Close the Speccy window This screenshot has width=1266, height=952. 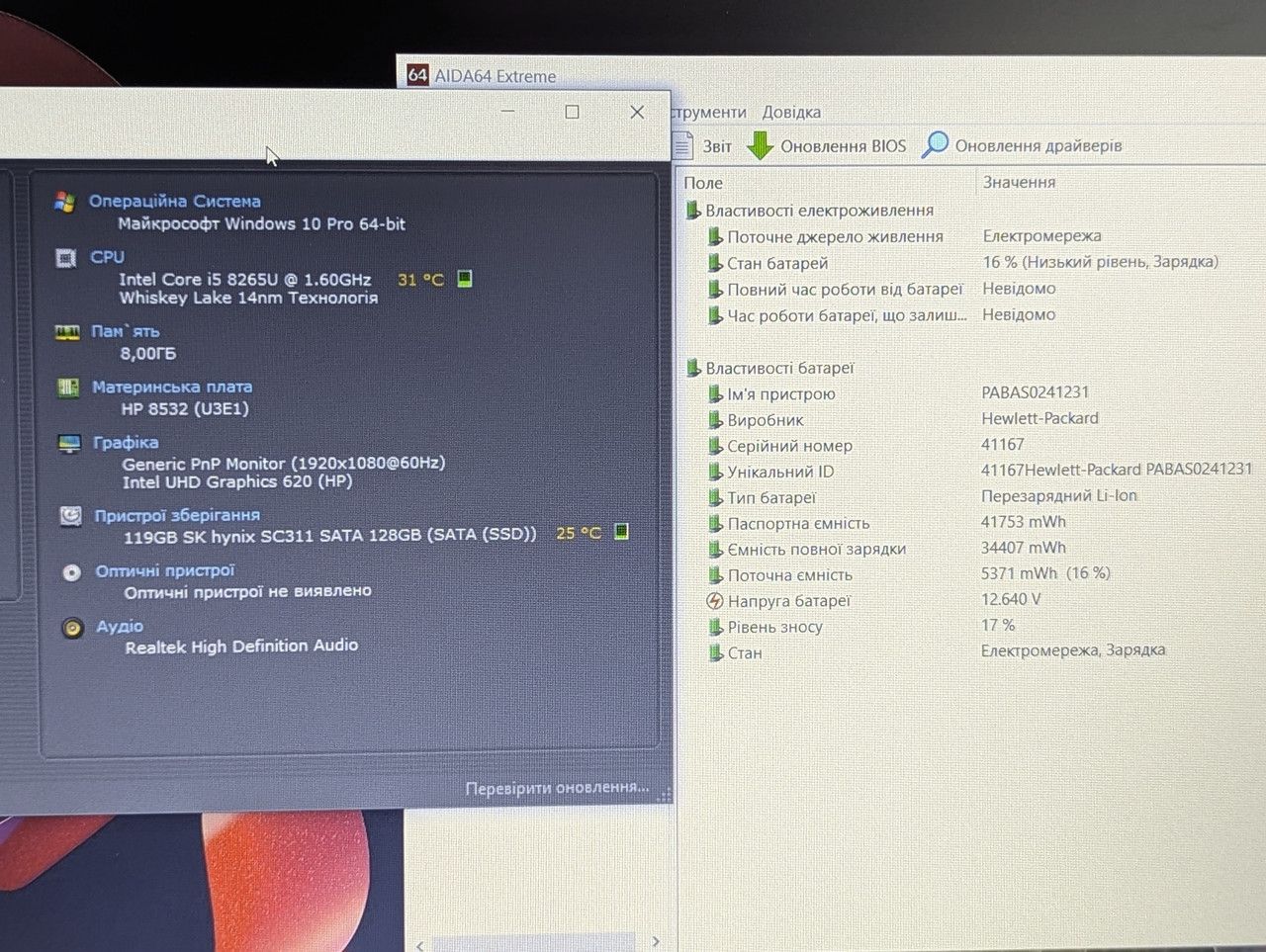(x=637, y=112)
